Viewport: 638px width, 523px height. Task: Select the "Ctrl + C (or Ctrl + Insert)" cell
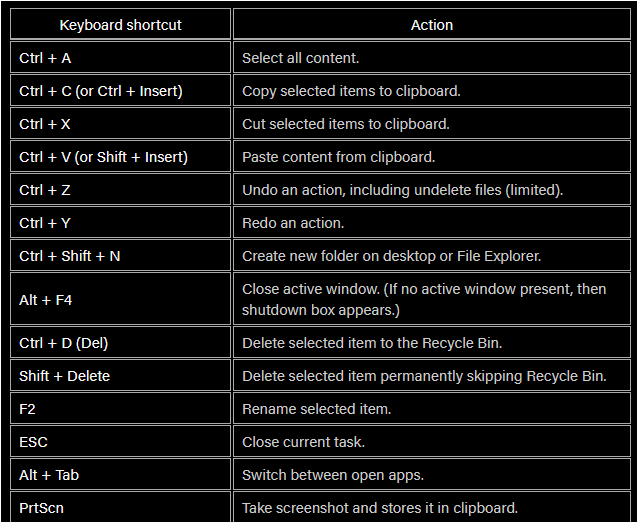(101, 91)
